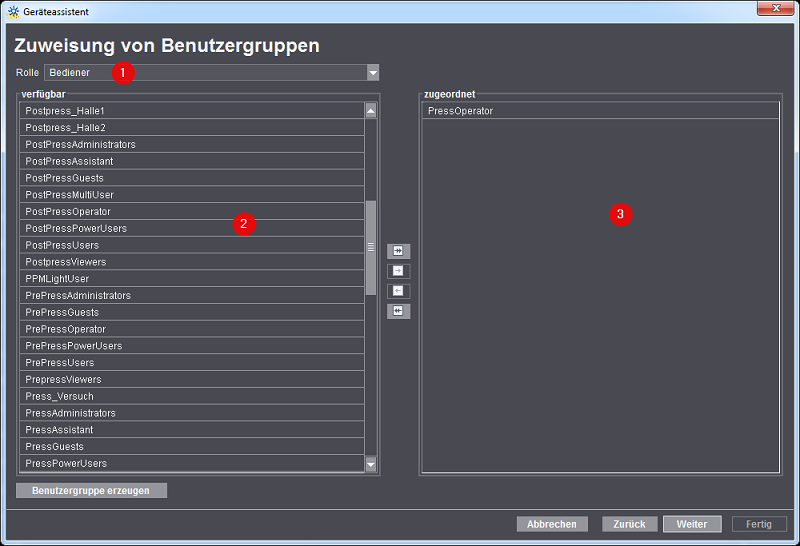800x546 pixels.
Task: Click the Geräteassistent window title icon
Action: point(11,9)
